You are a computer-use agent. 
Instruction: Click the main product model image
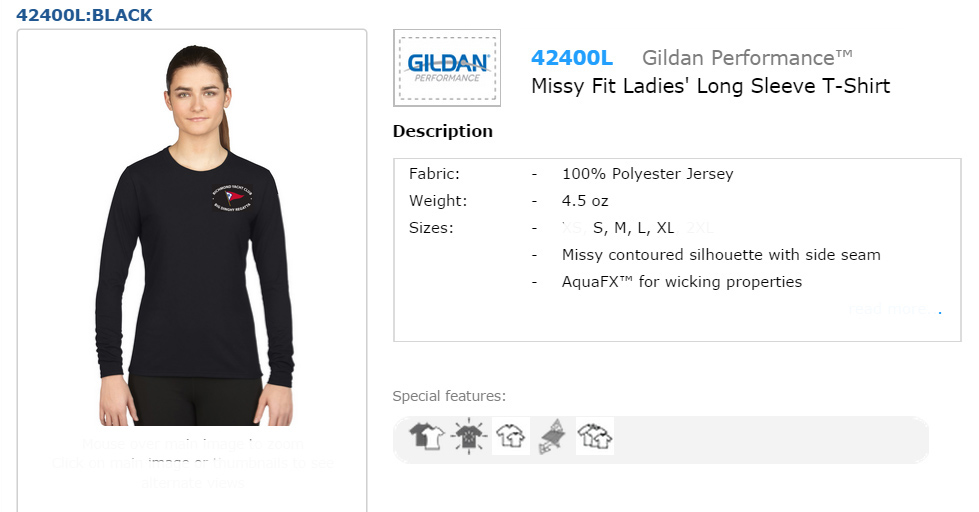coord(195,235)
